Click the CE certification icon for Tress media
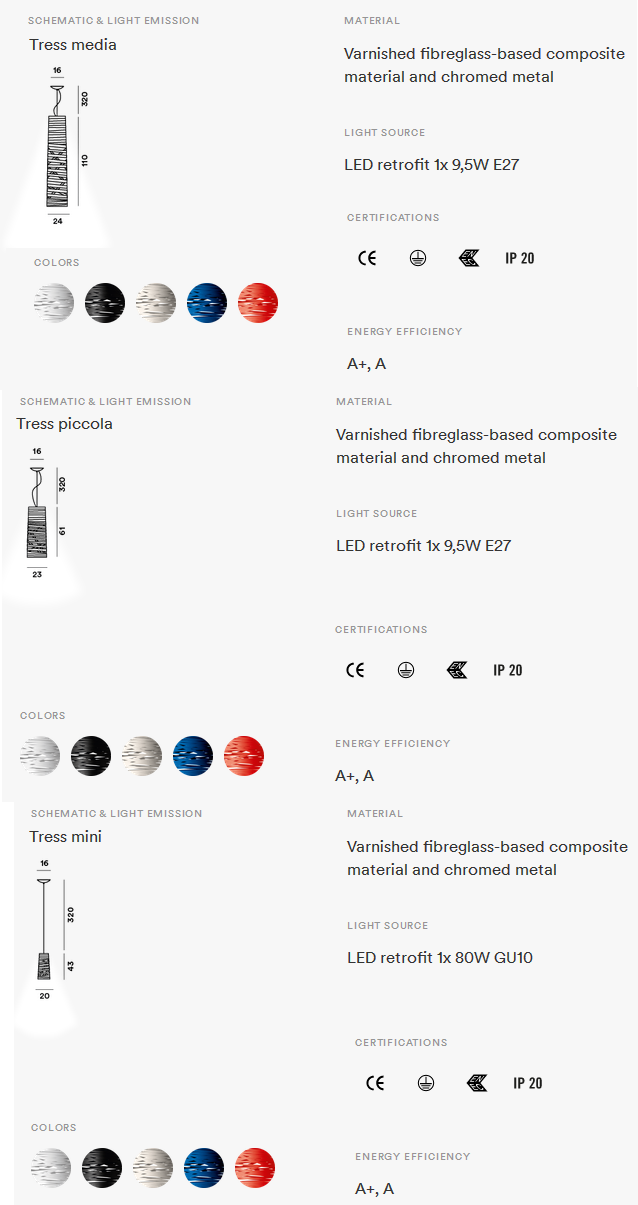Image resolution: width=638 pixels, height=1205 pixels. (367, 258)
